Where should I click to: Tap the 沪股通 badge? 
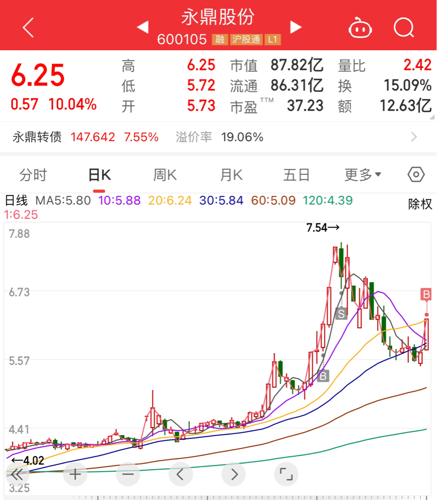click(246, 40)
